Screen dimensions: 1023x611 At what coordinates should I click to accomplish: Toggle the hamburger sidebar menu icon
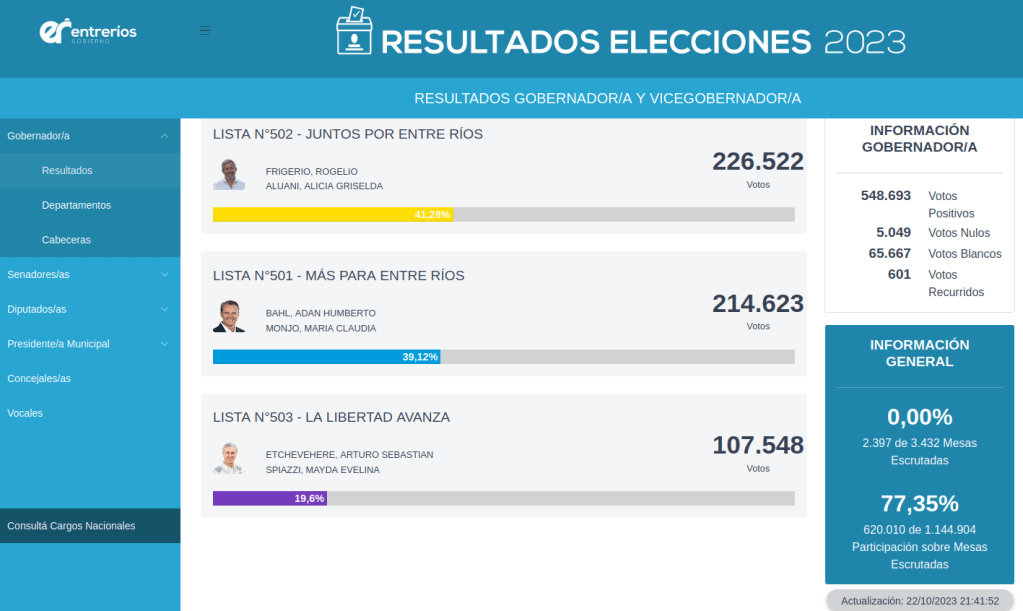click(205, 31)
